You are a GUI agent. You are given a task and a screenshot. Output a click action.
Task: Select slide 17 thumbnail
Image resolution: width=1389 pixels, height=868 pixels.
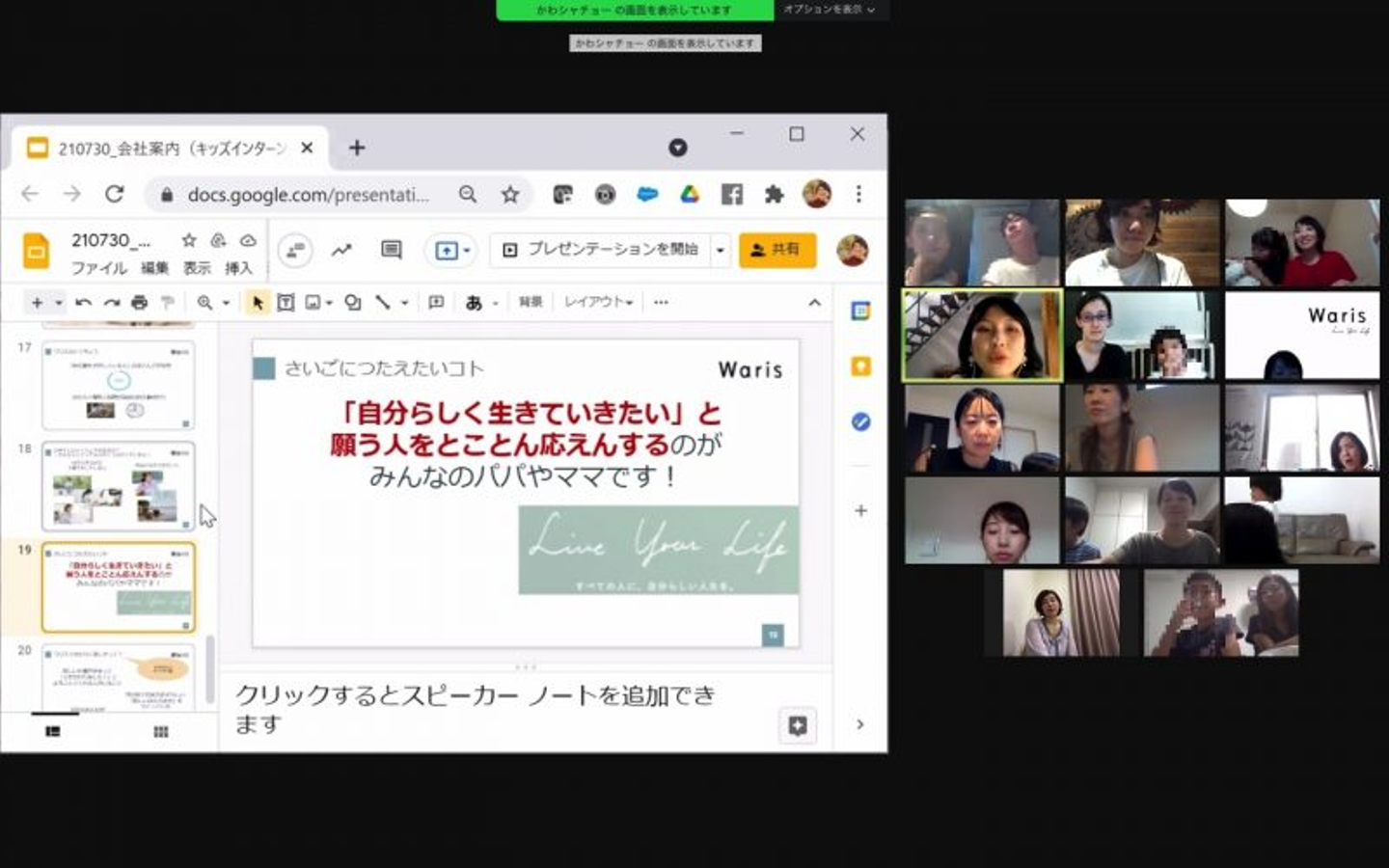pos(119,386)
